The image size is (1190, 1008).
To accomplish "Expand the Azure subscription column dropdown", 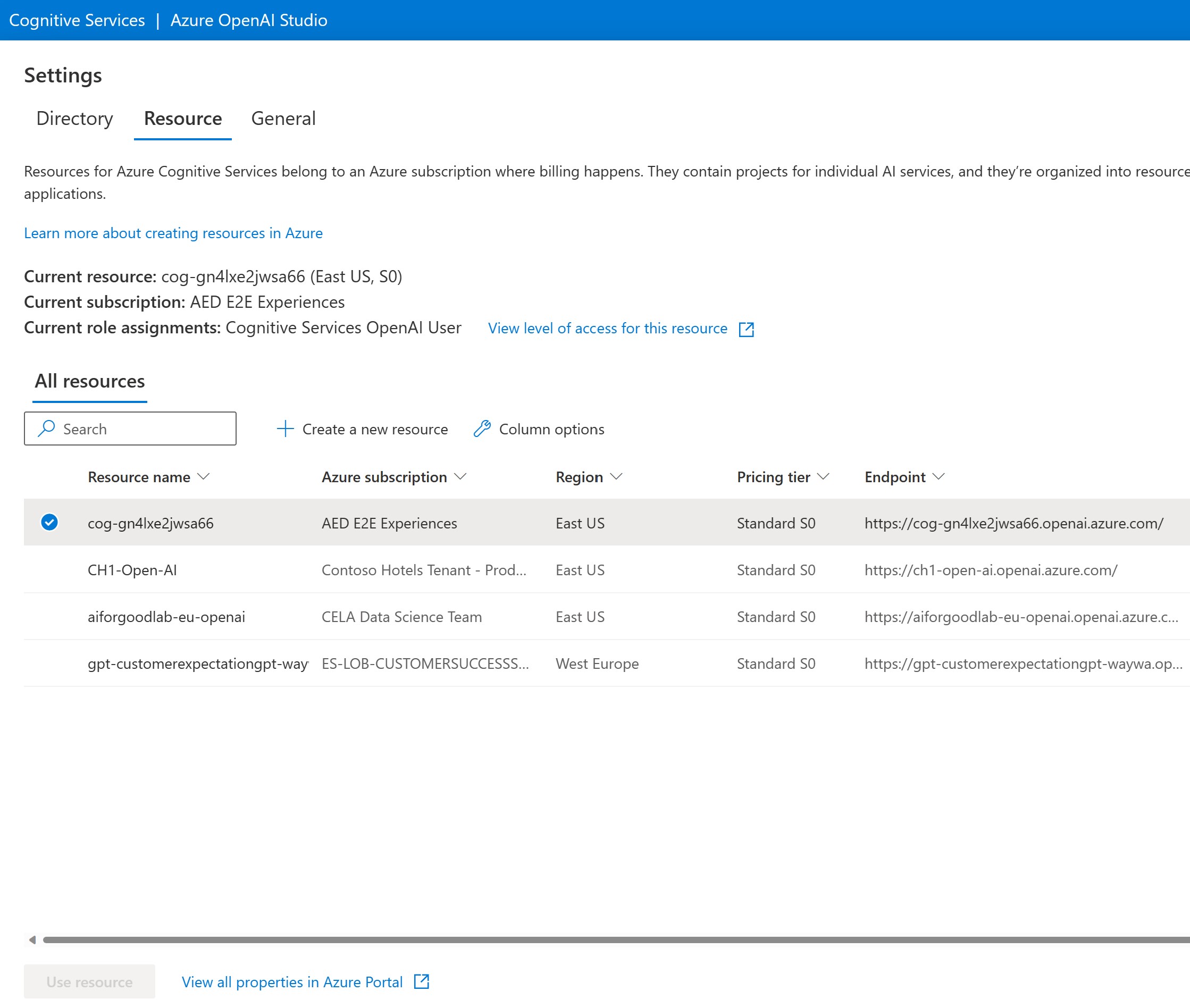I will (x=461, y=476).
